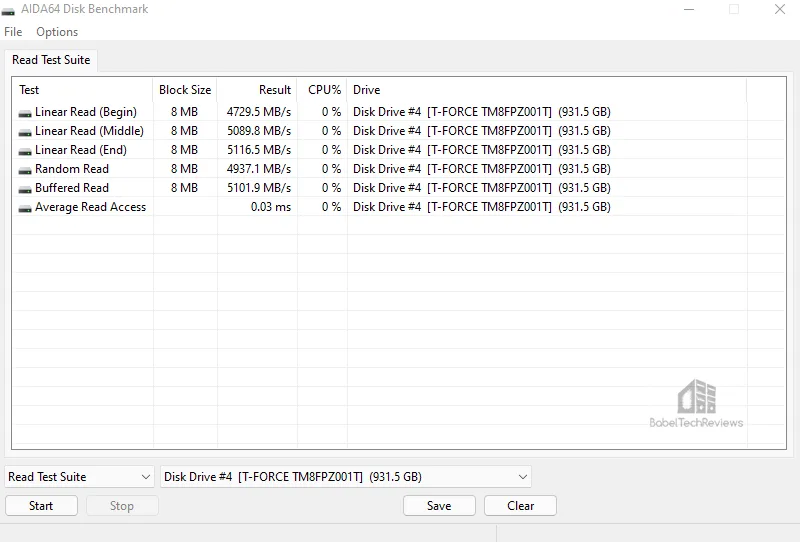The image size is (800, 542).
Task: Click the 4937.1 MB/s result value
Action: (259, 168)
